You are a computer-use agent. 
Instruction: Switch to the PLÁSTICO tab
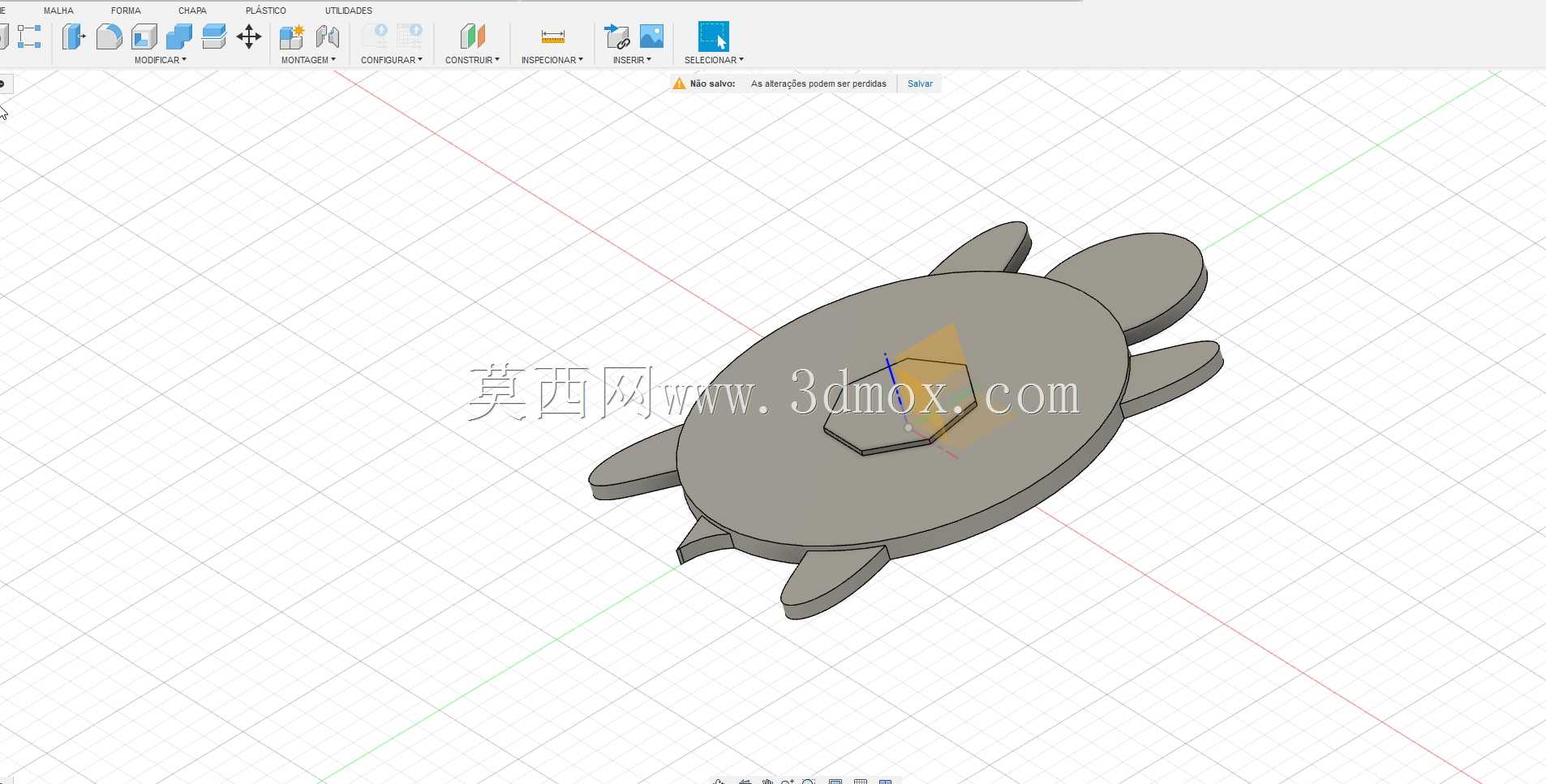tap(266, 11)
